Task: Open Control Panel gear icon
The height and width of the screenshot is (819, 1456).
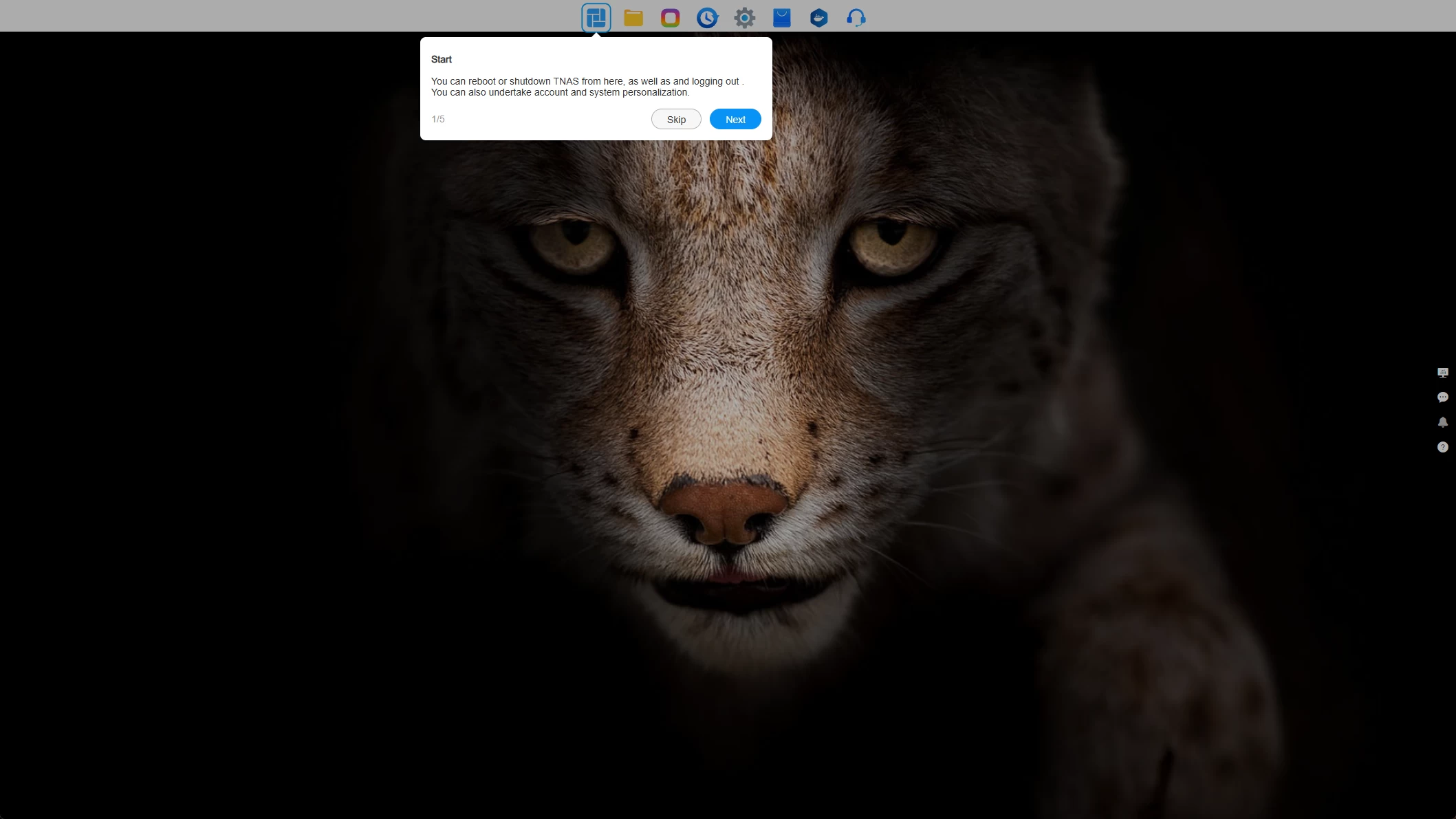Action: coord(744,18)
